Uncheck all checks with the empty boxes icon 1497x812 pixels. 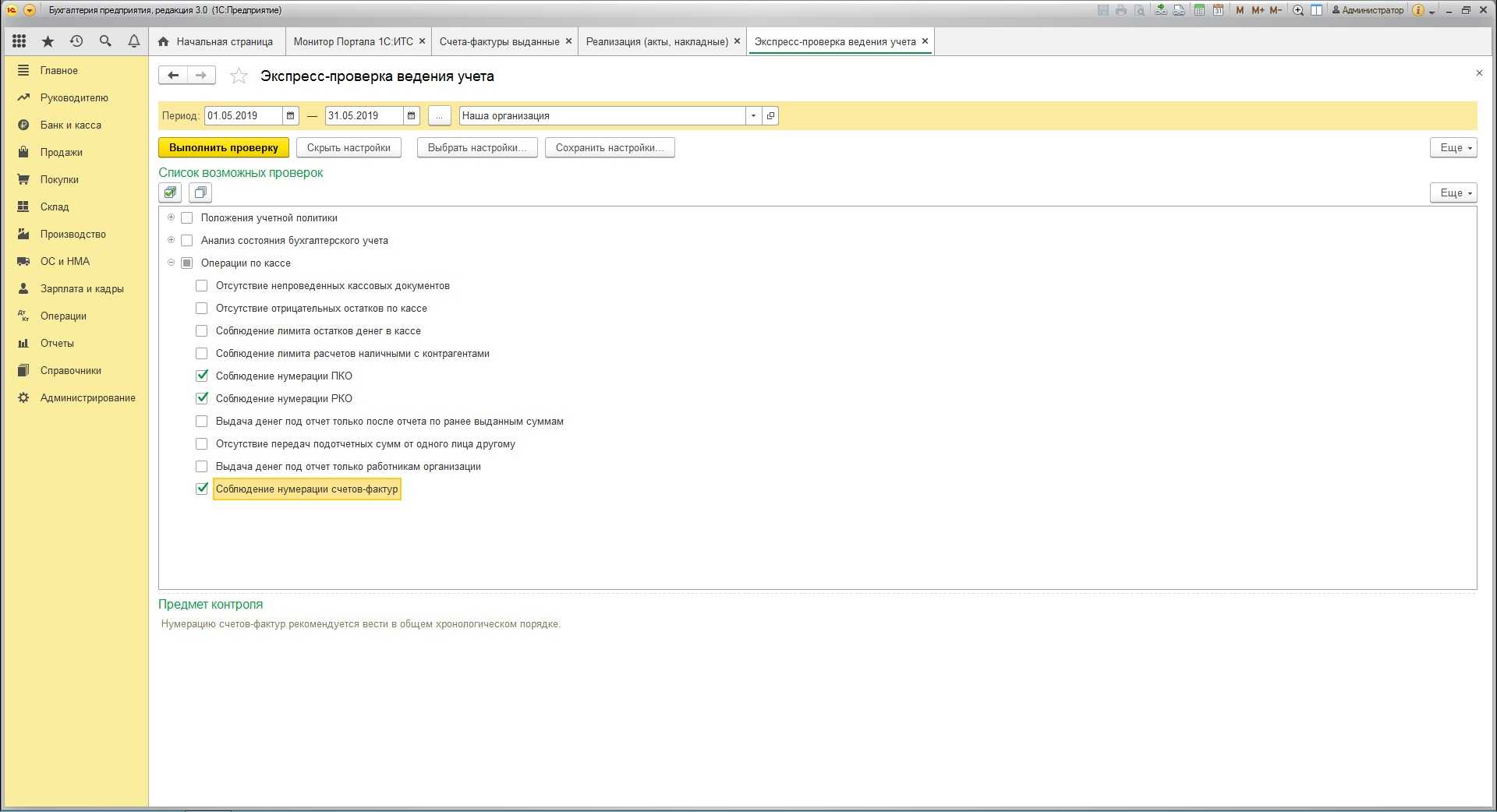coord(200,192)
